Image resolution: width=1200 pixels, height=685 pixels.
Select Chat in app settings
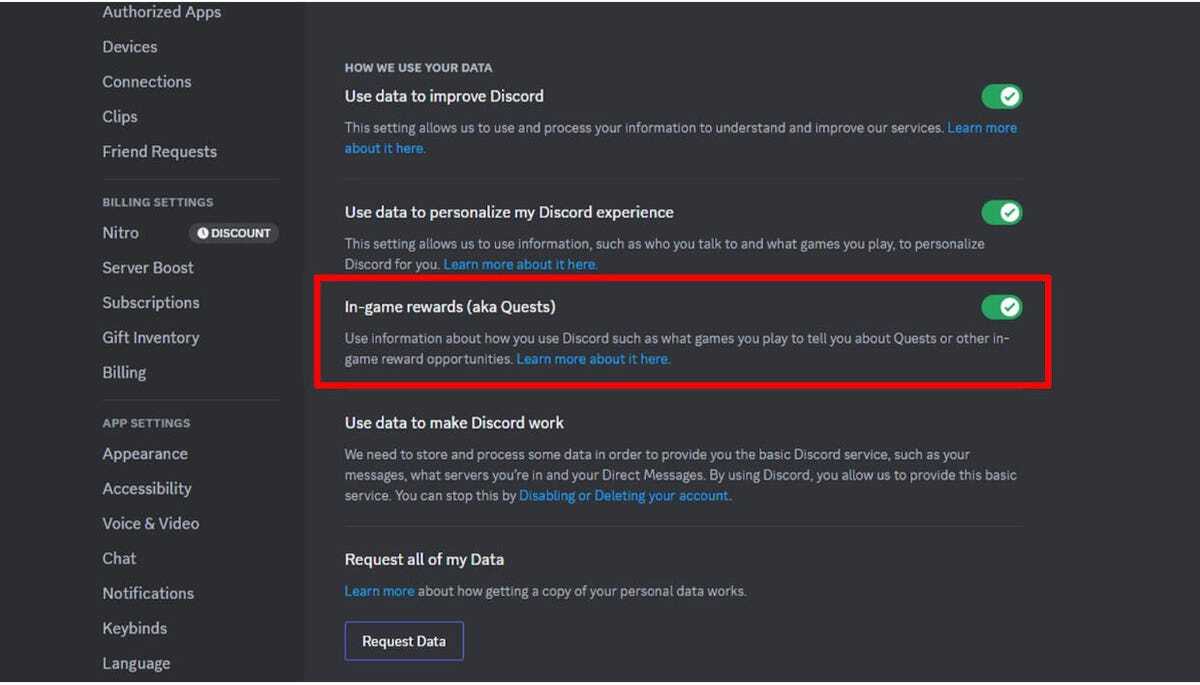[x=119, y=559]
